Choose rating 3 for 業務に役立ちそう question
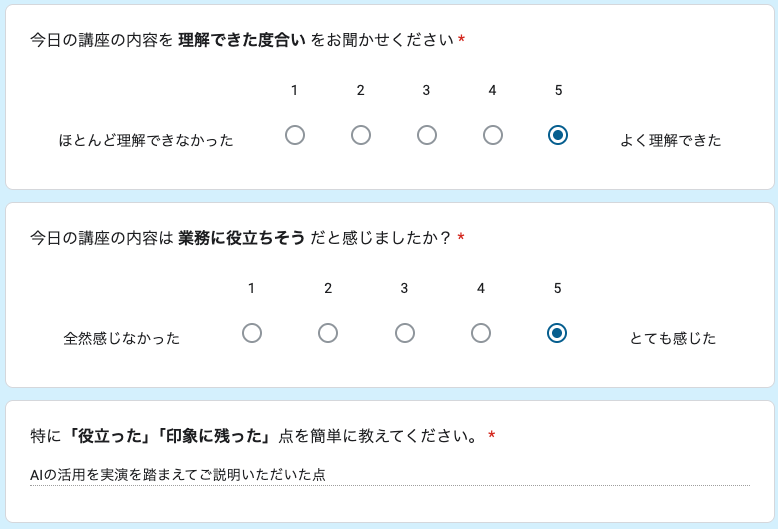The width and height of the screenshot is (778, 529). (x=405, y=333)
